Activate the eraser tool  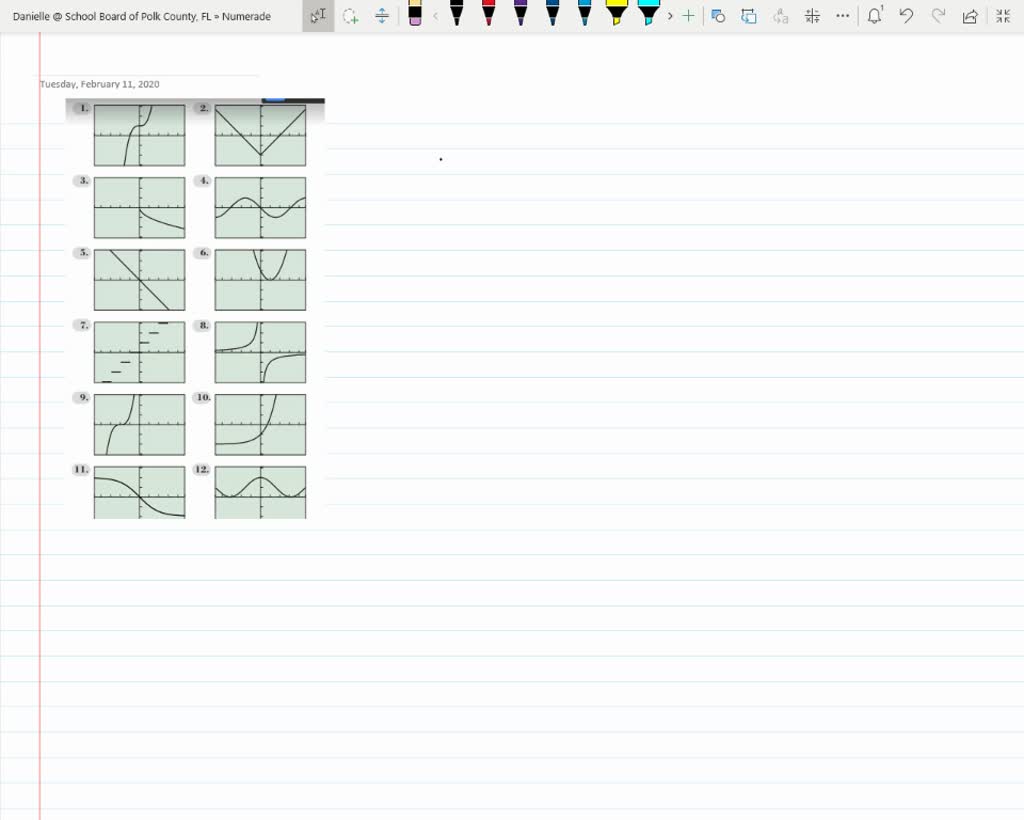pyautogui.click(x=414, y=15)
